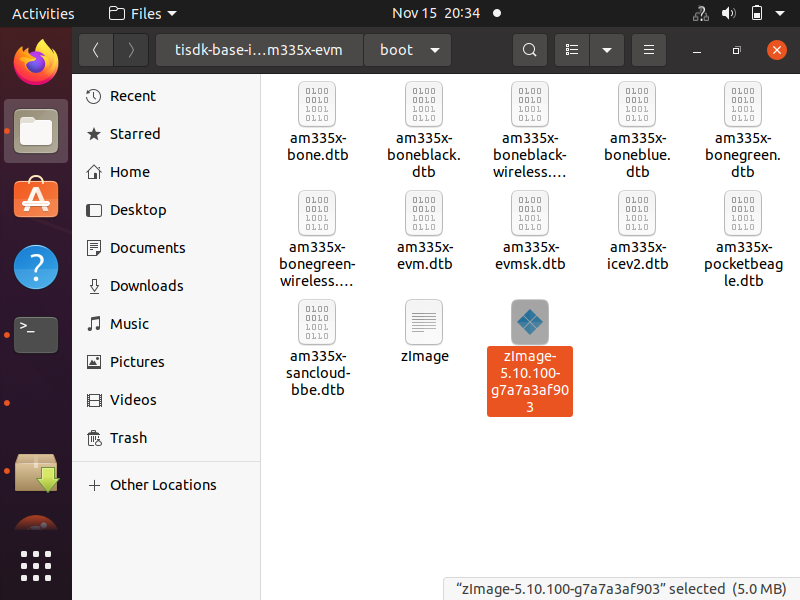800x600 pixels.
Task: Select the highlighted zImage-5.10.100 thumbnail
Action: click(x=529, y=322)
